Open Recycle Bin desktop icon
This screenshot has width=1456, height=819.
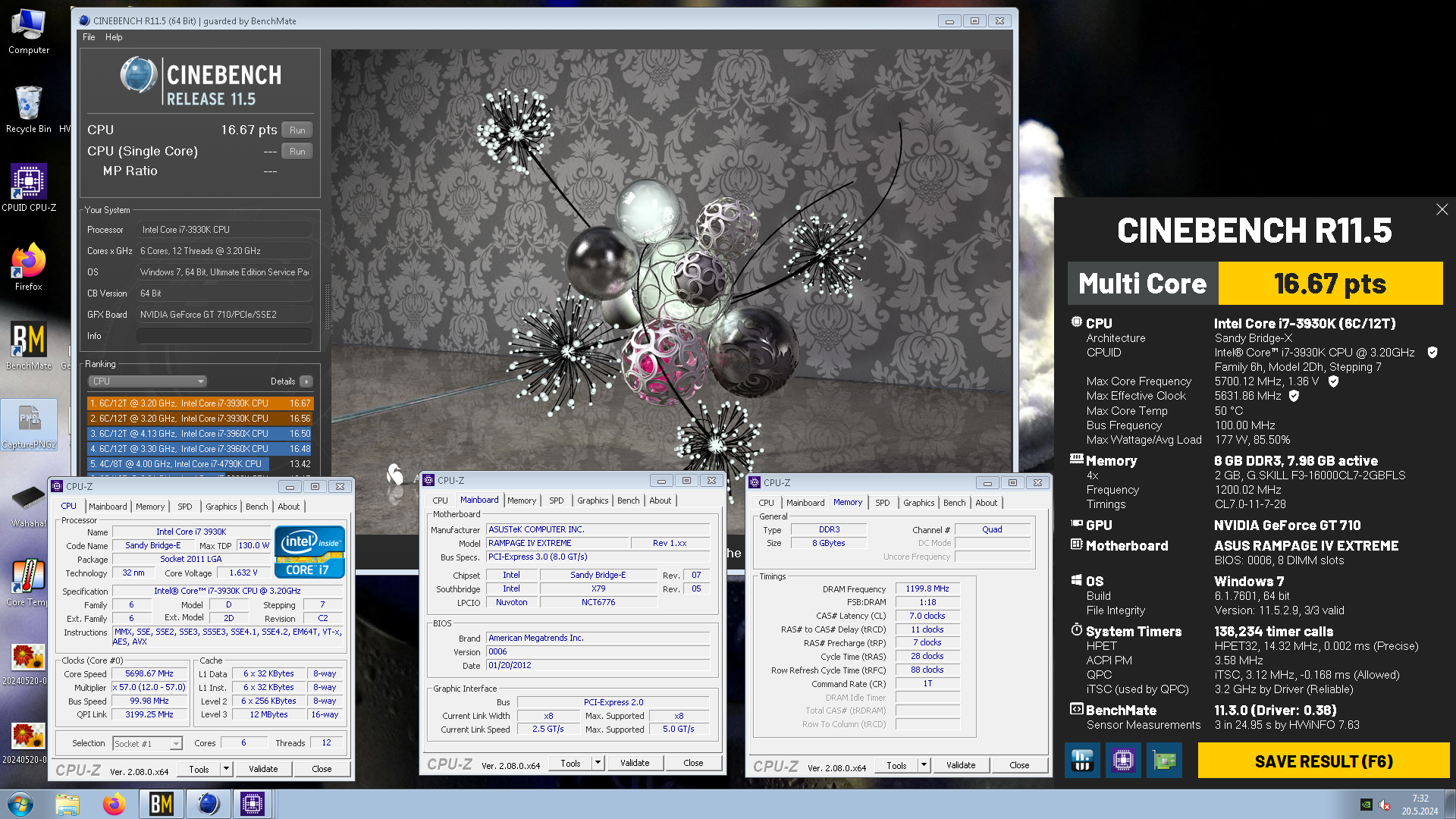coord(29,110)
